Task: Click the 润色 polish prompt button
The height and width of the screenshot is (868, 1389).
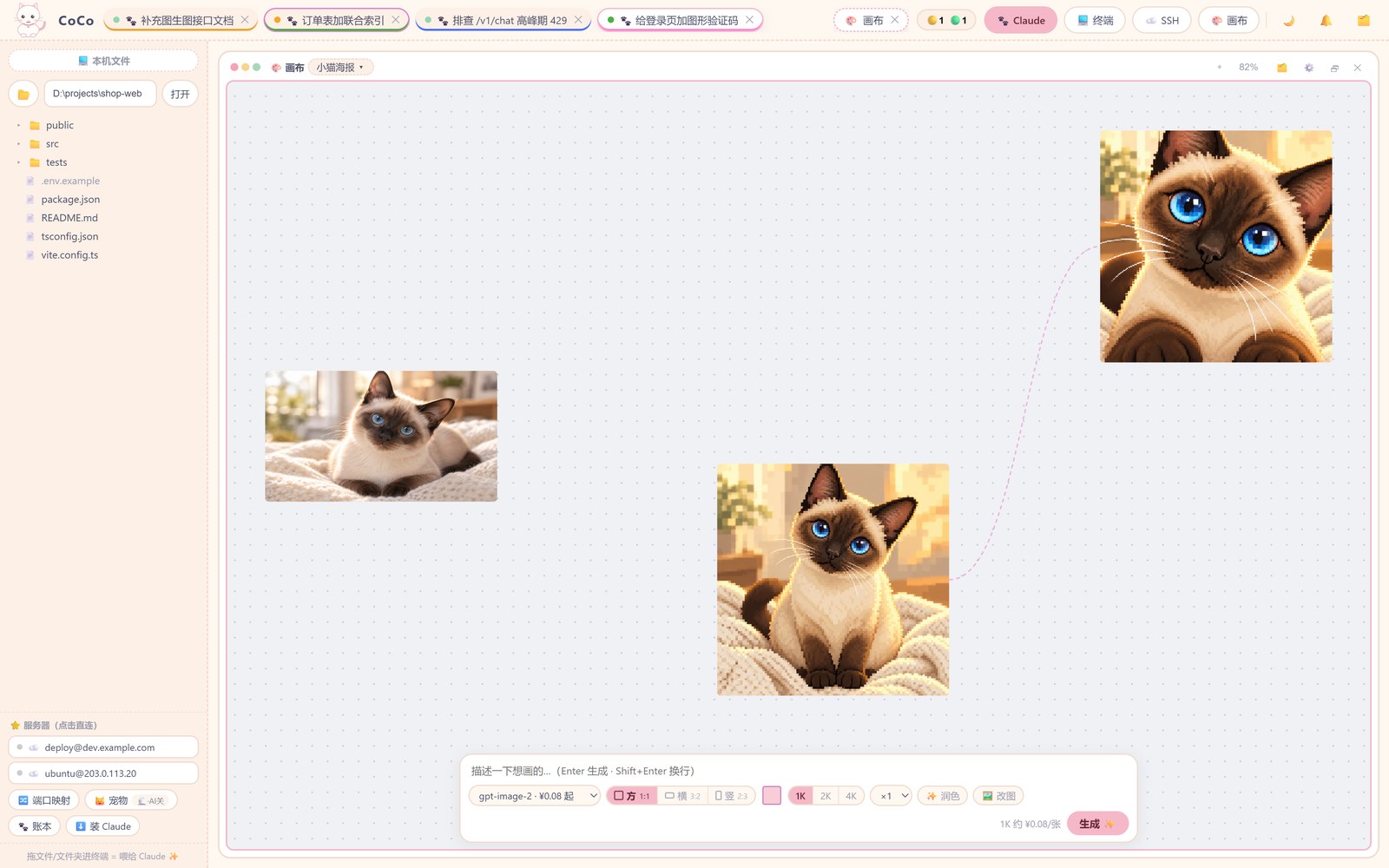Action: click(x=943, y=796)
